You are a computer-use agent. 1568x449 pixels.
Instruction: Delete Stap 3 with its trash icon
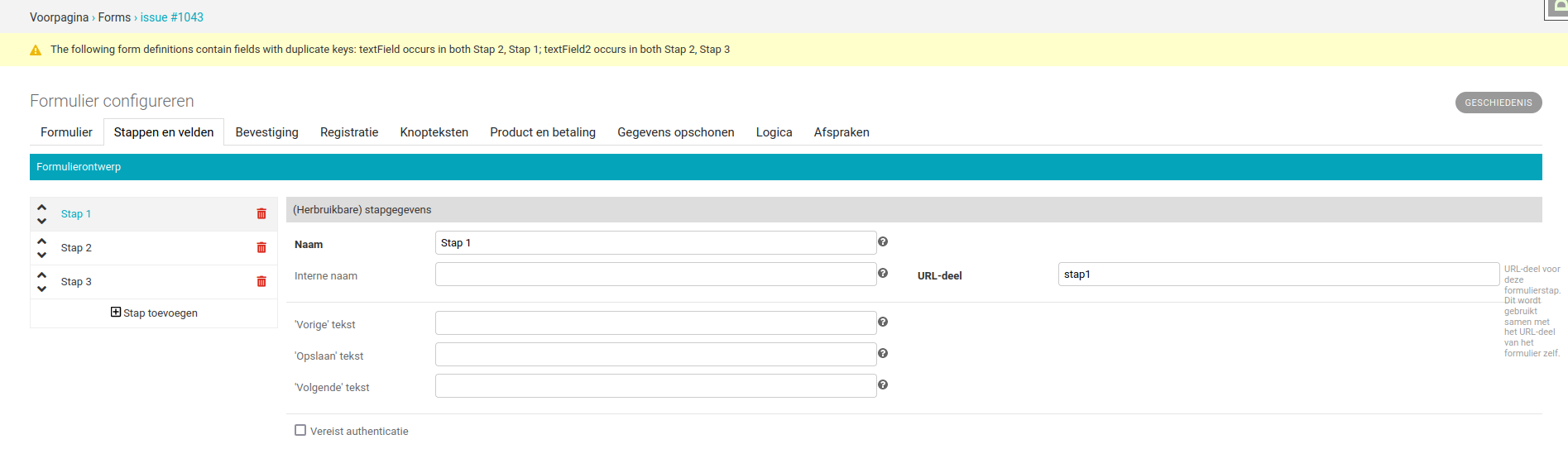click(x=261, y=282)
